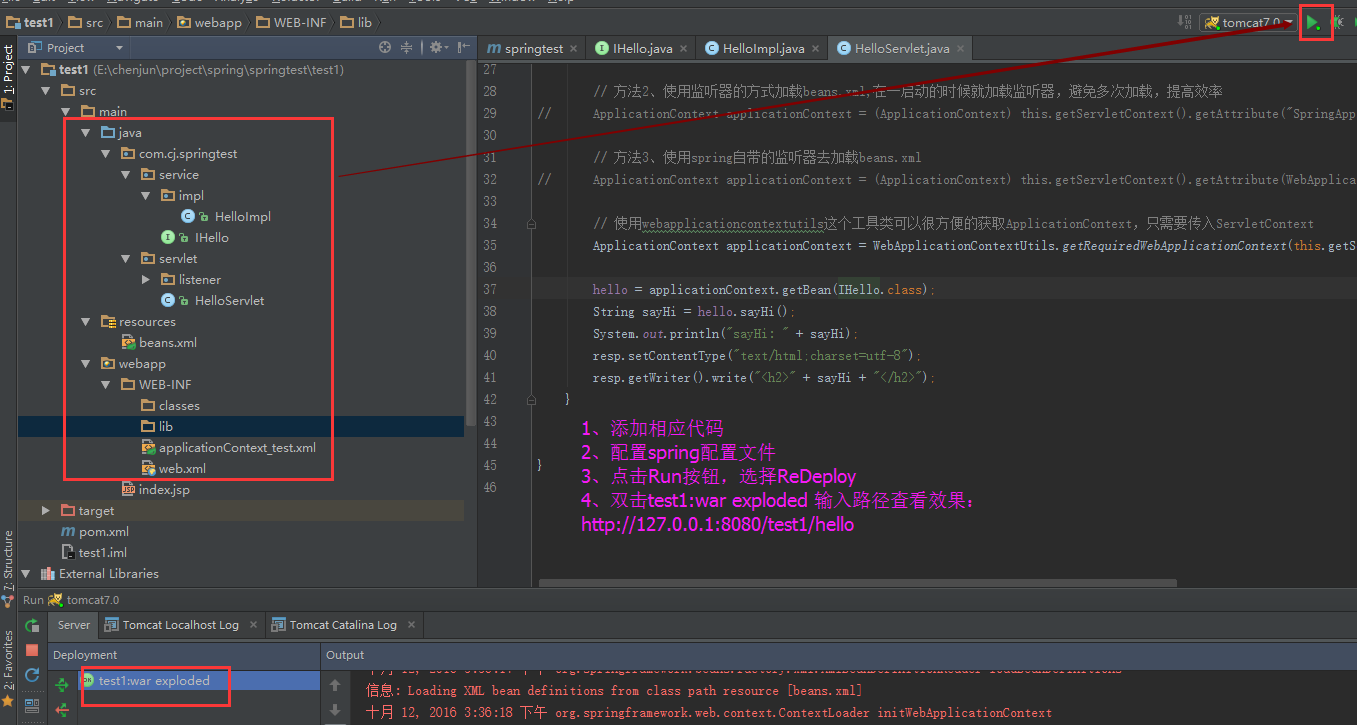Select IHello interface in project tree

196,238
